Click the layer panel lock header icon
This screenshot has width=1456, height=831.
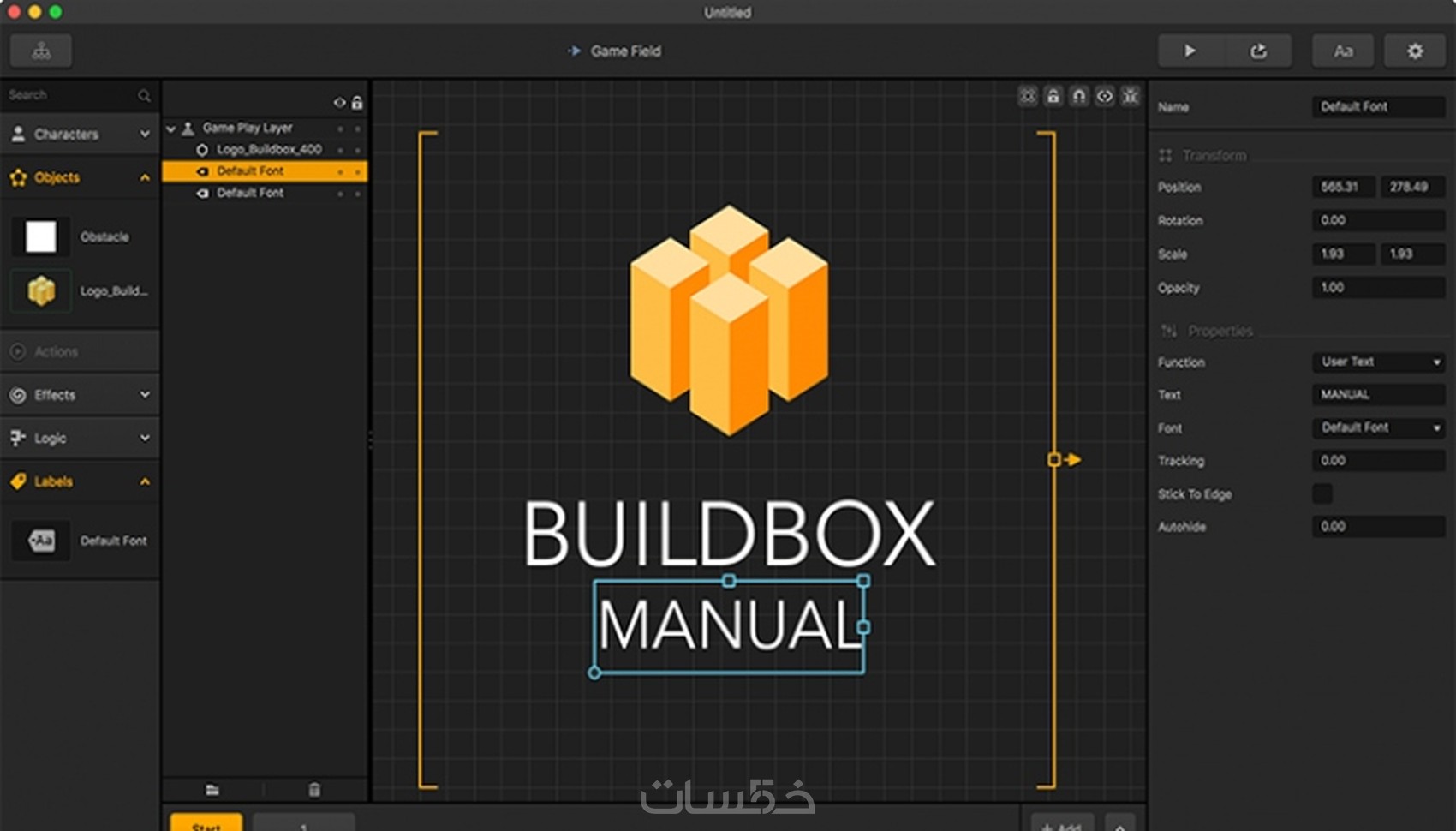[x=357, y=103]
